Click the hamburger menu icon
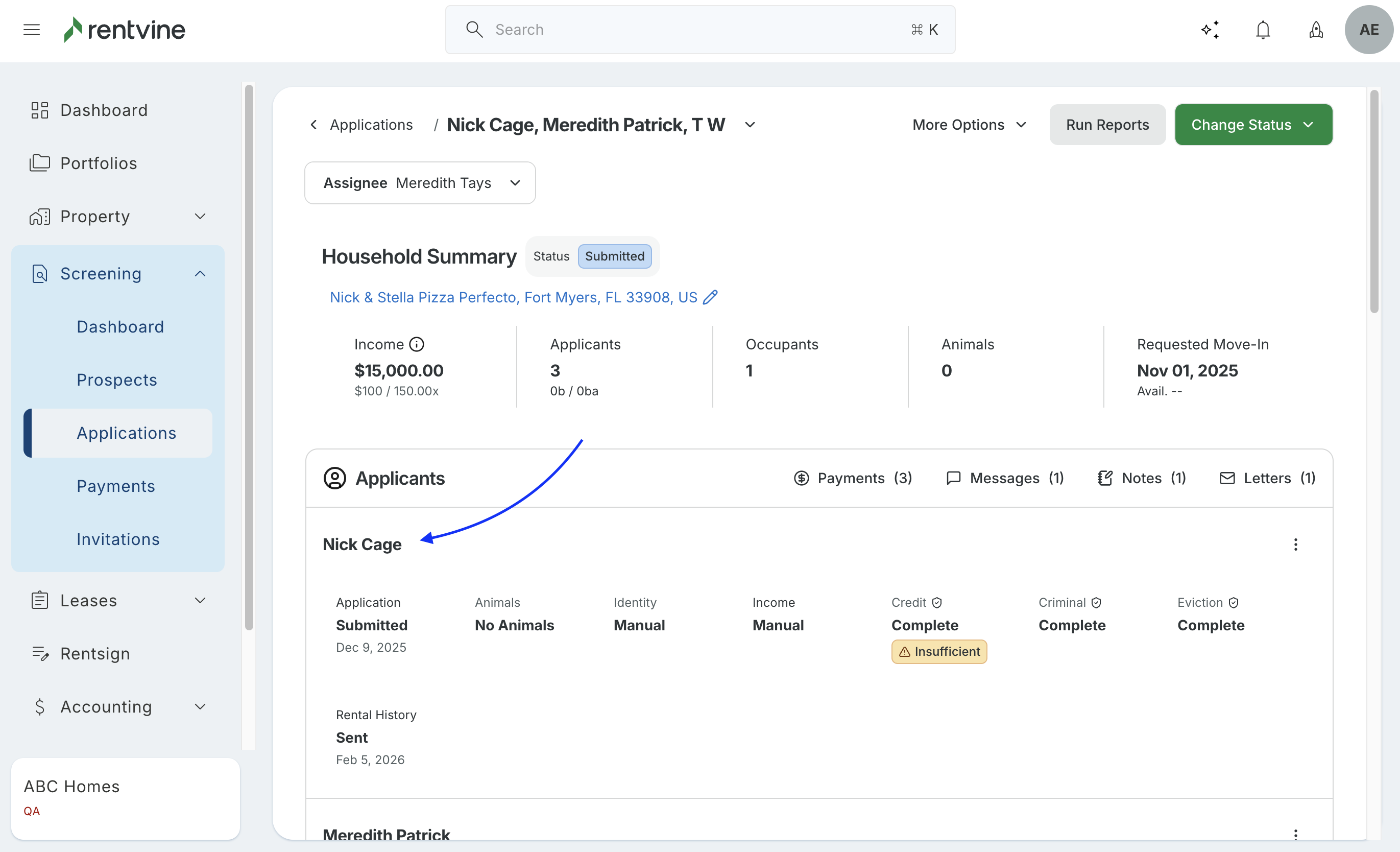The height and width of the screenshot is (852, 1400). point(32,30)
